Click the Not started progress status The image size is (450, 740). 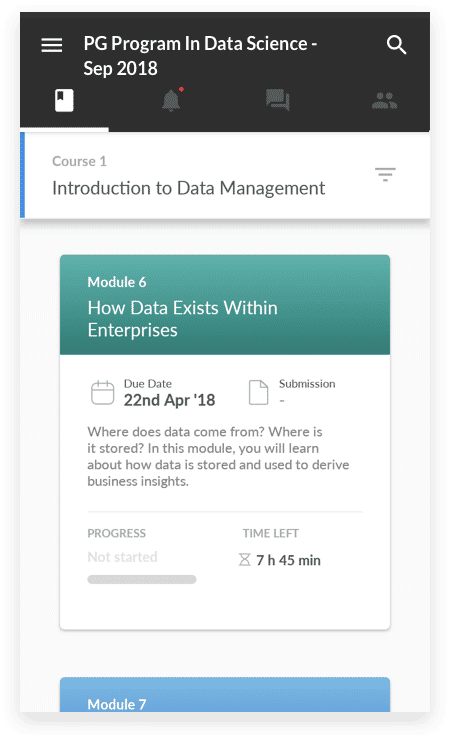coord(123,557)
